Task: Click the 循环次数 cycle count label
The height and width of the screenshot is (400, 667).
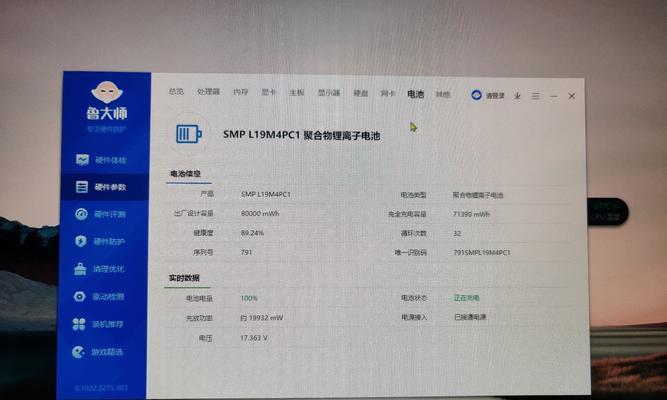Action: pyautogui.click(x=413, y=234)
